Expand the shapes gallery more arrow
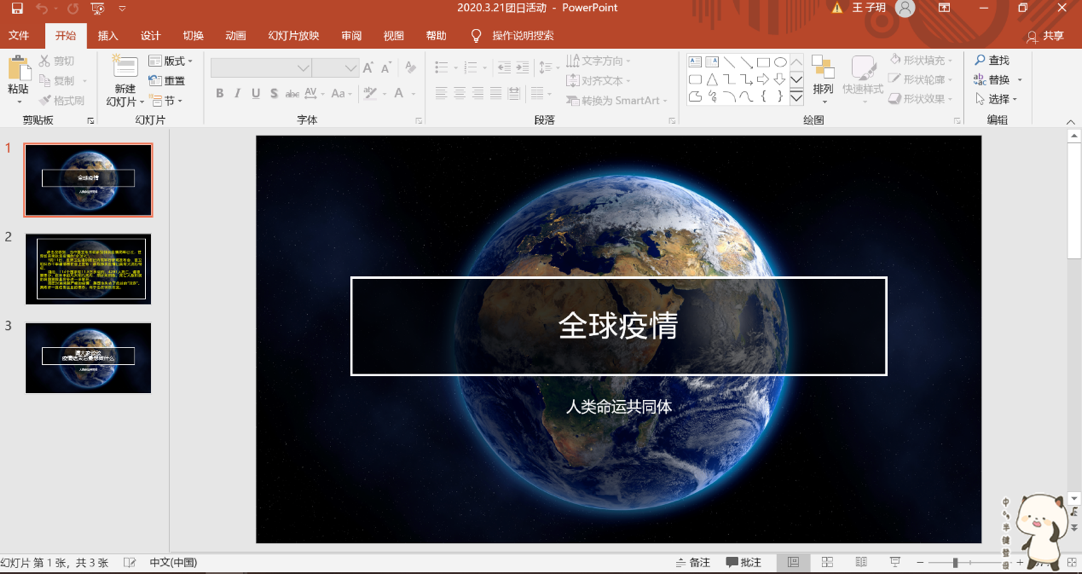 tap(797, 98)
